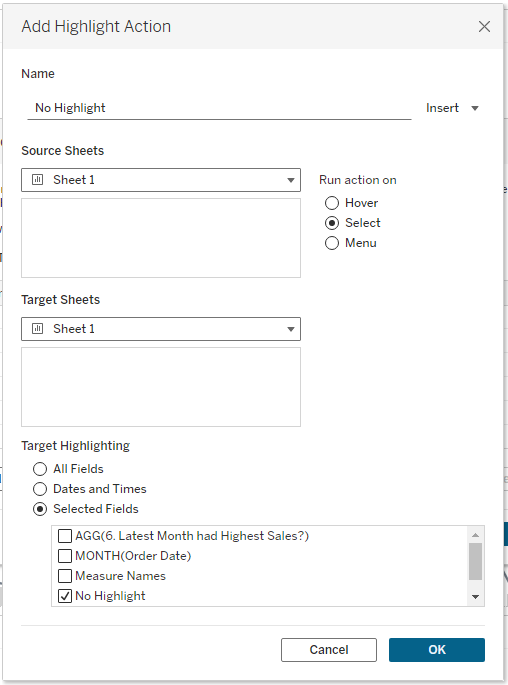This screenshot has width=508, height=685.
Task: Click the field list scroll up arrow
Action: pyautogui.click(x=476, y=535)
